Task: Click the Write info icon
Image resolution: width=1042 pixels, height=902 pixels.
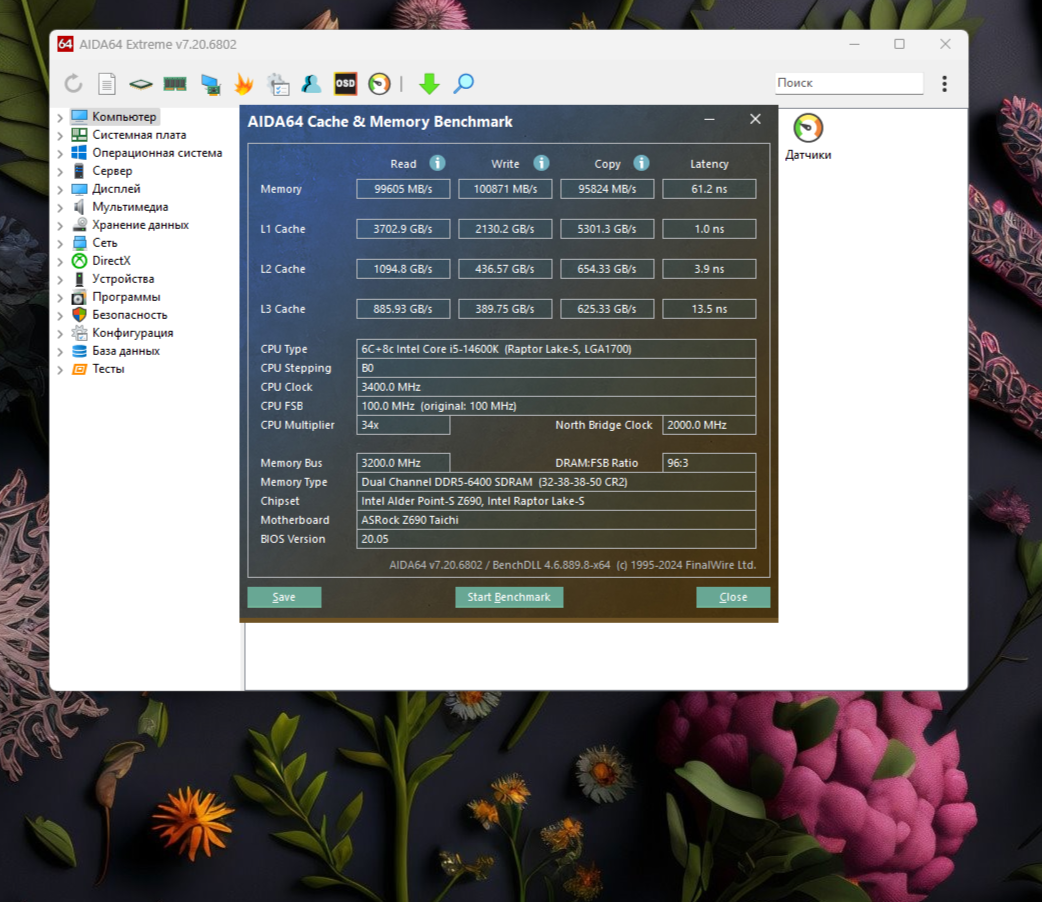Action: click(542, 163)
